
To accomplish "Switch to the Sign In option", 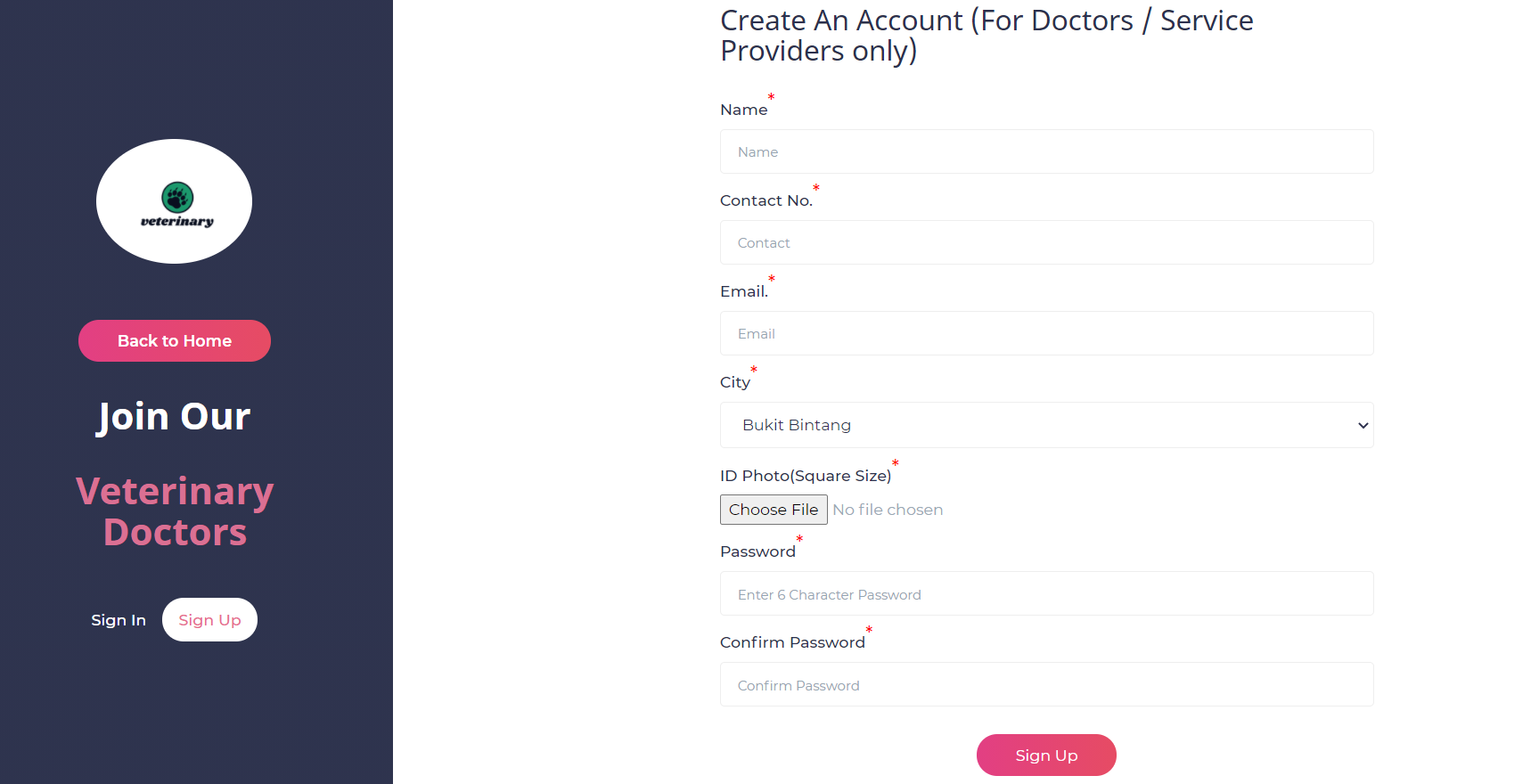I will tap(118, 619).
